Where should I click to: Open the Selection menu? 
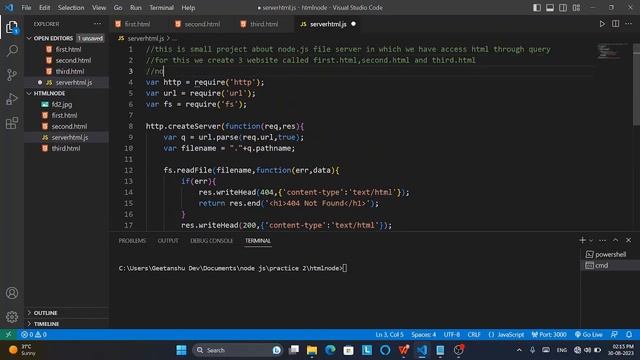[71, 8]
